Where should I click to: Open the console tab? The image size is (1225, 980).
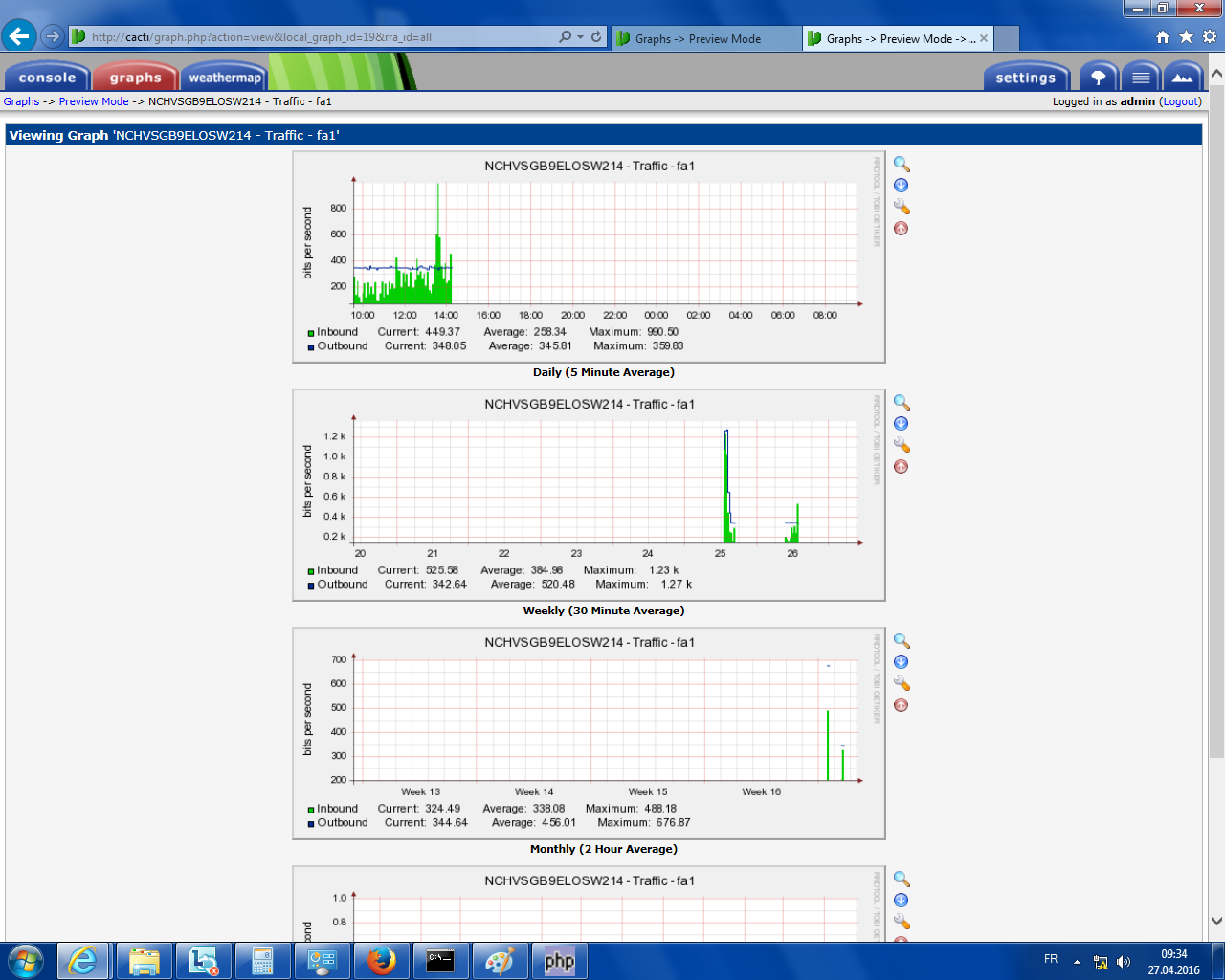click(47, 78)
